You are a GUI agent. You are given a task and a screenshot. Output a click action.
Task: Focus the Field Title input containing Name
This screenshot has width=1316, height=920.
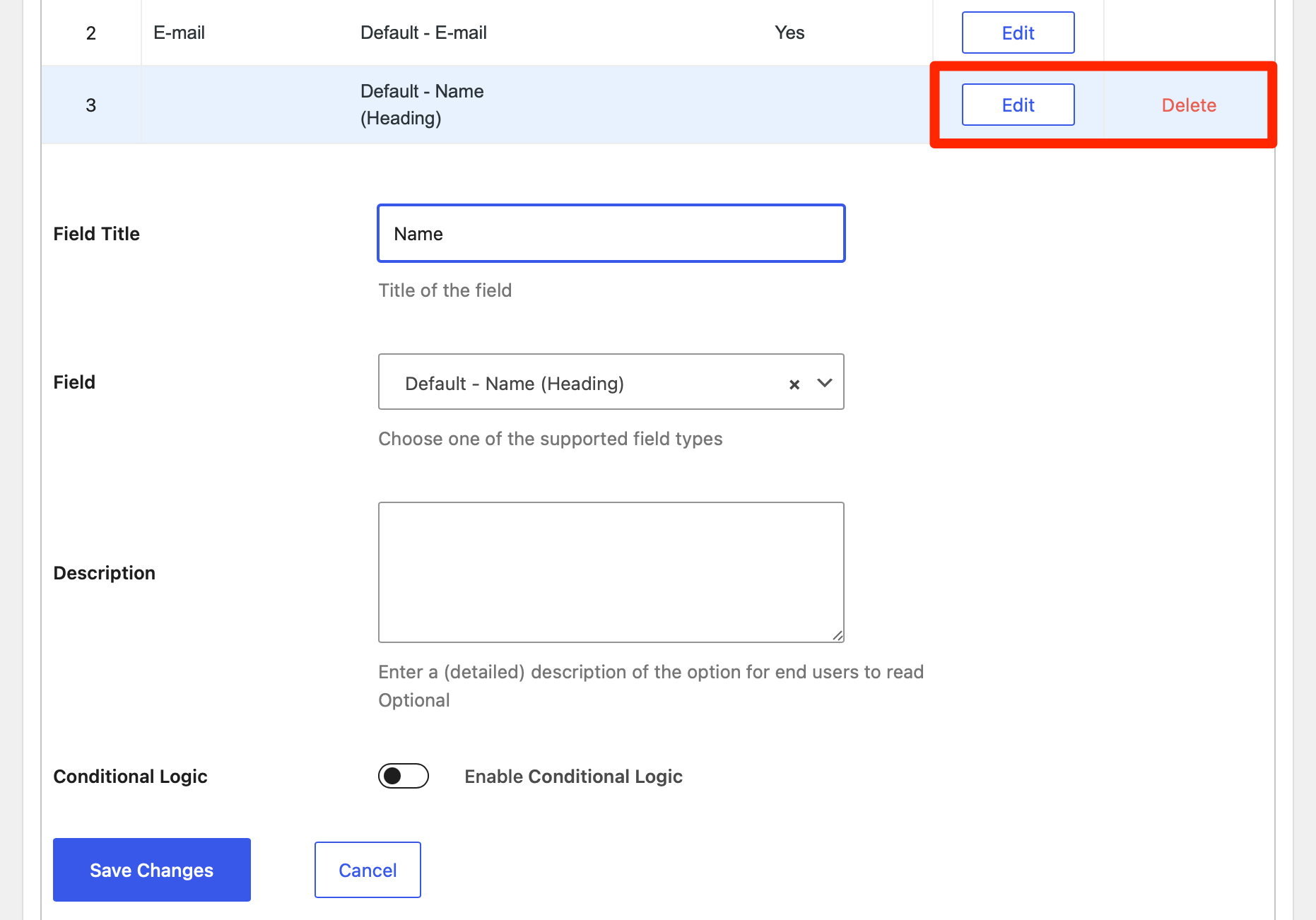(611, 234)
